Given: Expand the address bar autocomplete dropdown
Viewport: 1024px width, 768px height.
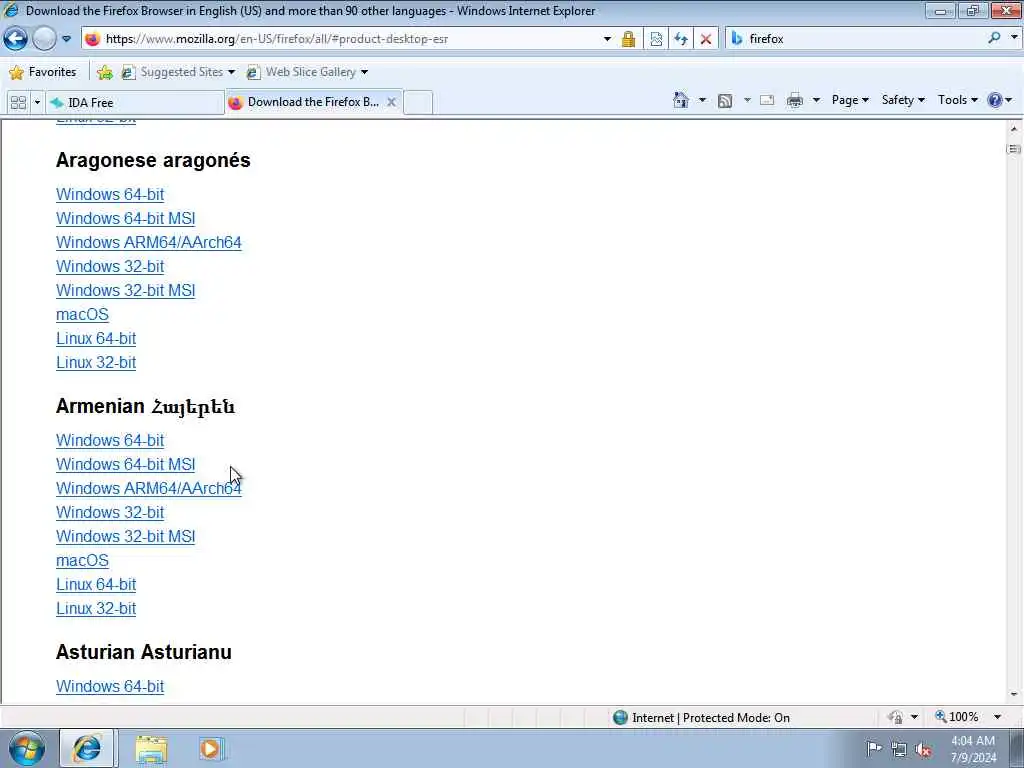Looking at the screenshot, I should pos(607,39).
